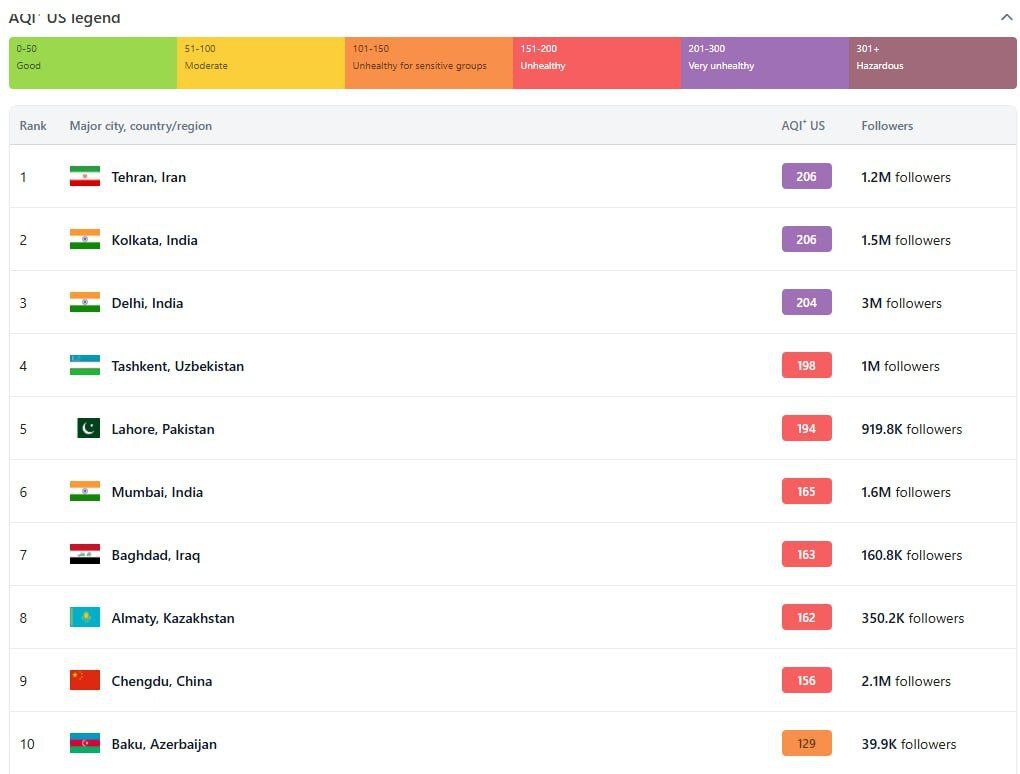1020x774 pixels.
Task: Open Mumbai, India air quality page
Action: (x=157, y=492)
